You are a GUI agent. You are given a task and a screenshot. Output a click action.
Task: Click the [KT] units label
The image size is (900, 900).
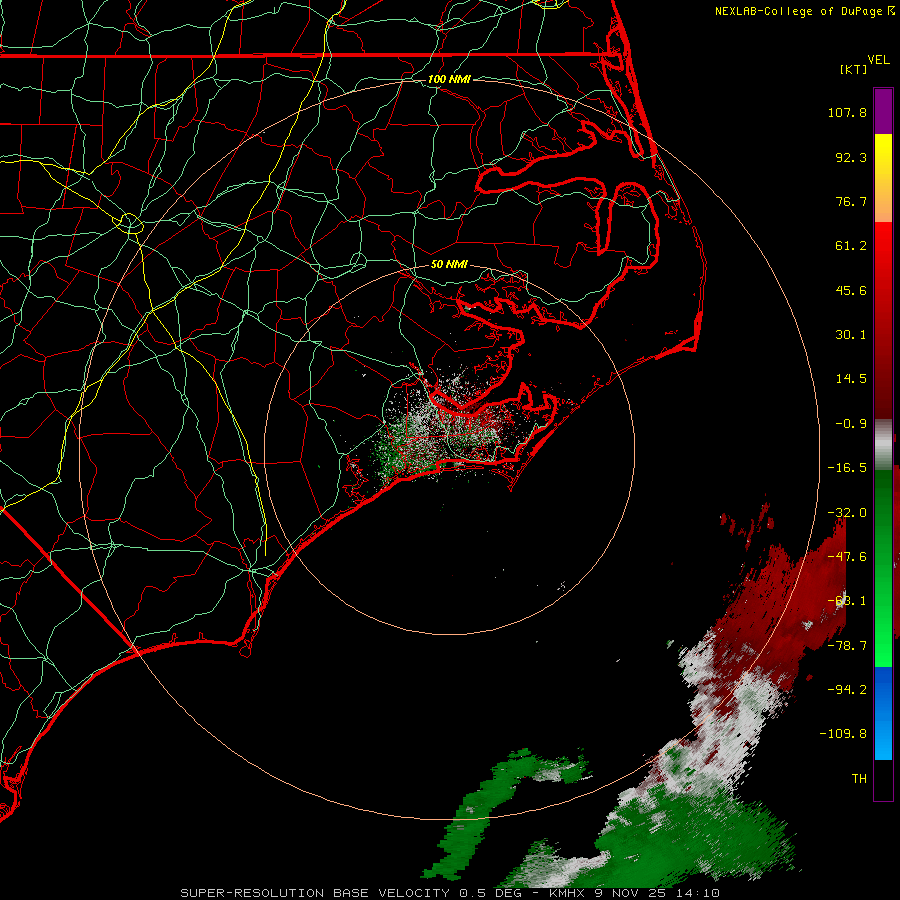click(x=854, y=69)
